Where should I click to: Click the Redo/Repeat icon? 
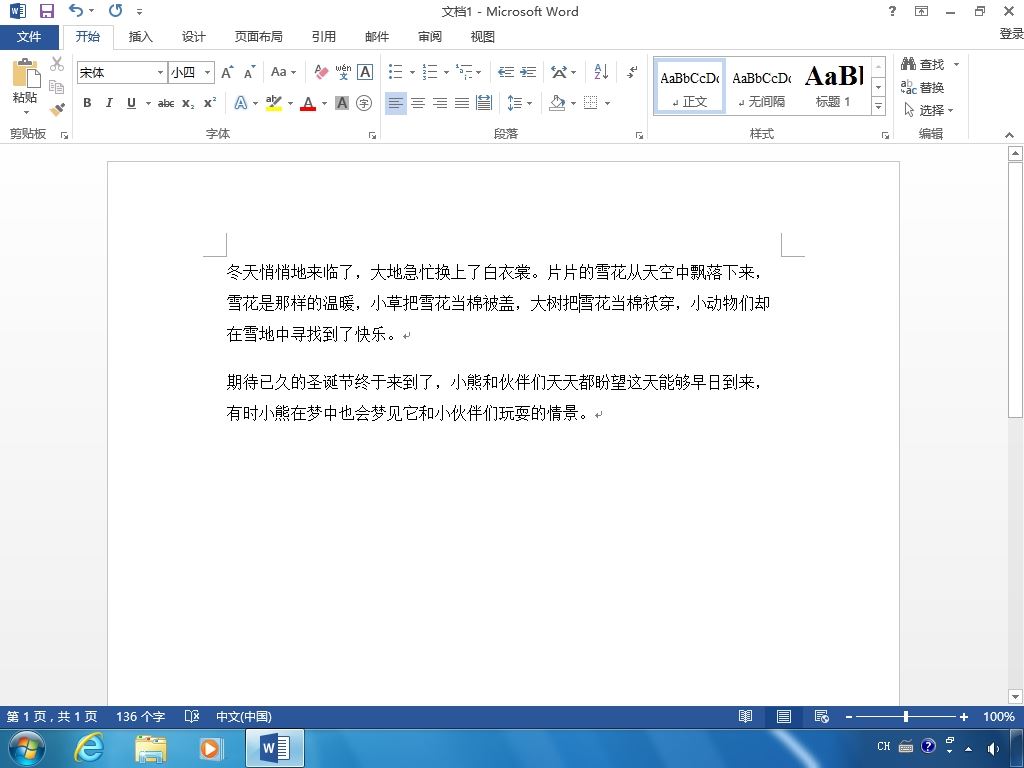click(116, 10)
